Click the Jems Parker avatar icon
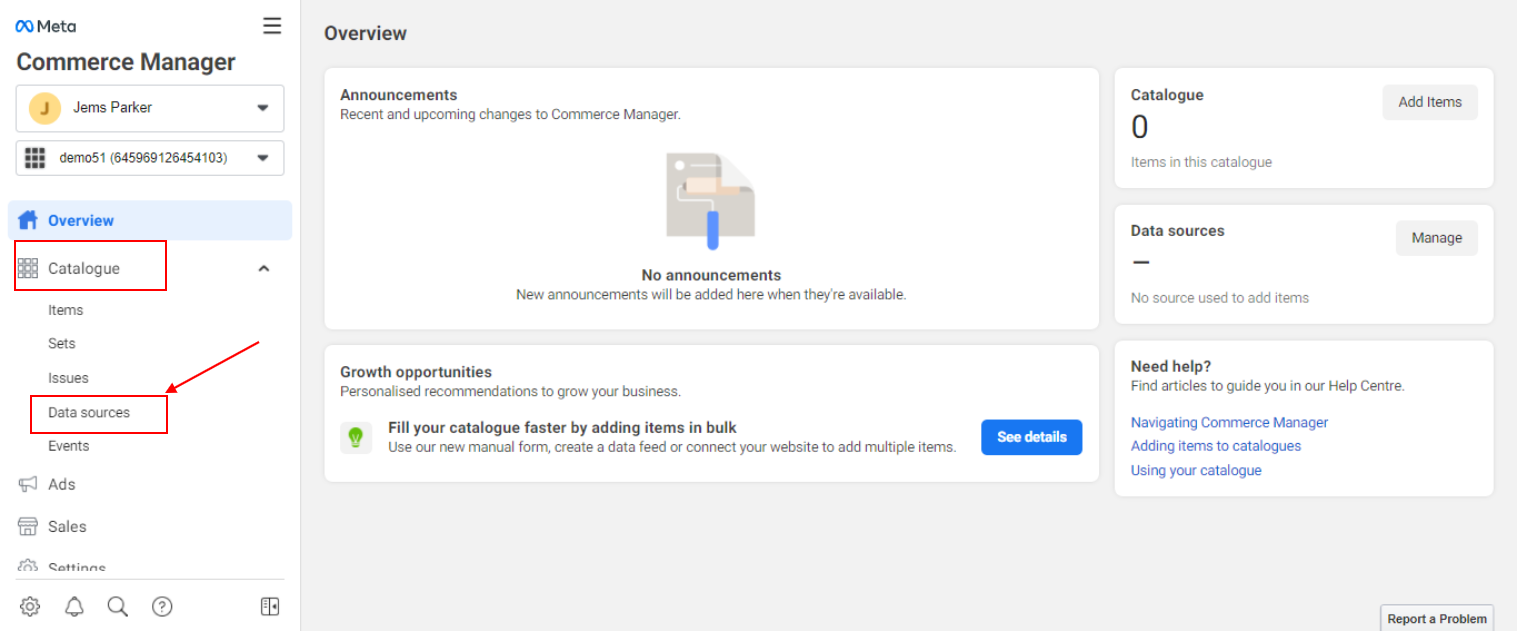 pos(45,108)
